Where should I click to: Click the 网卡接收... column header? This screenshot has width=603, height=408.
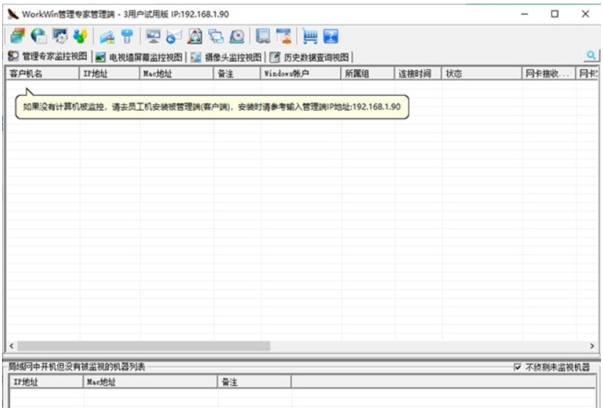point(548,73)
